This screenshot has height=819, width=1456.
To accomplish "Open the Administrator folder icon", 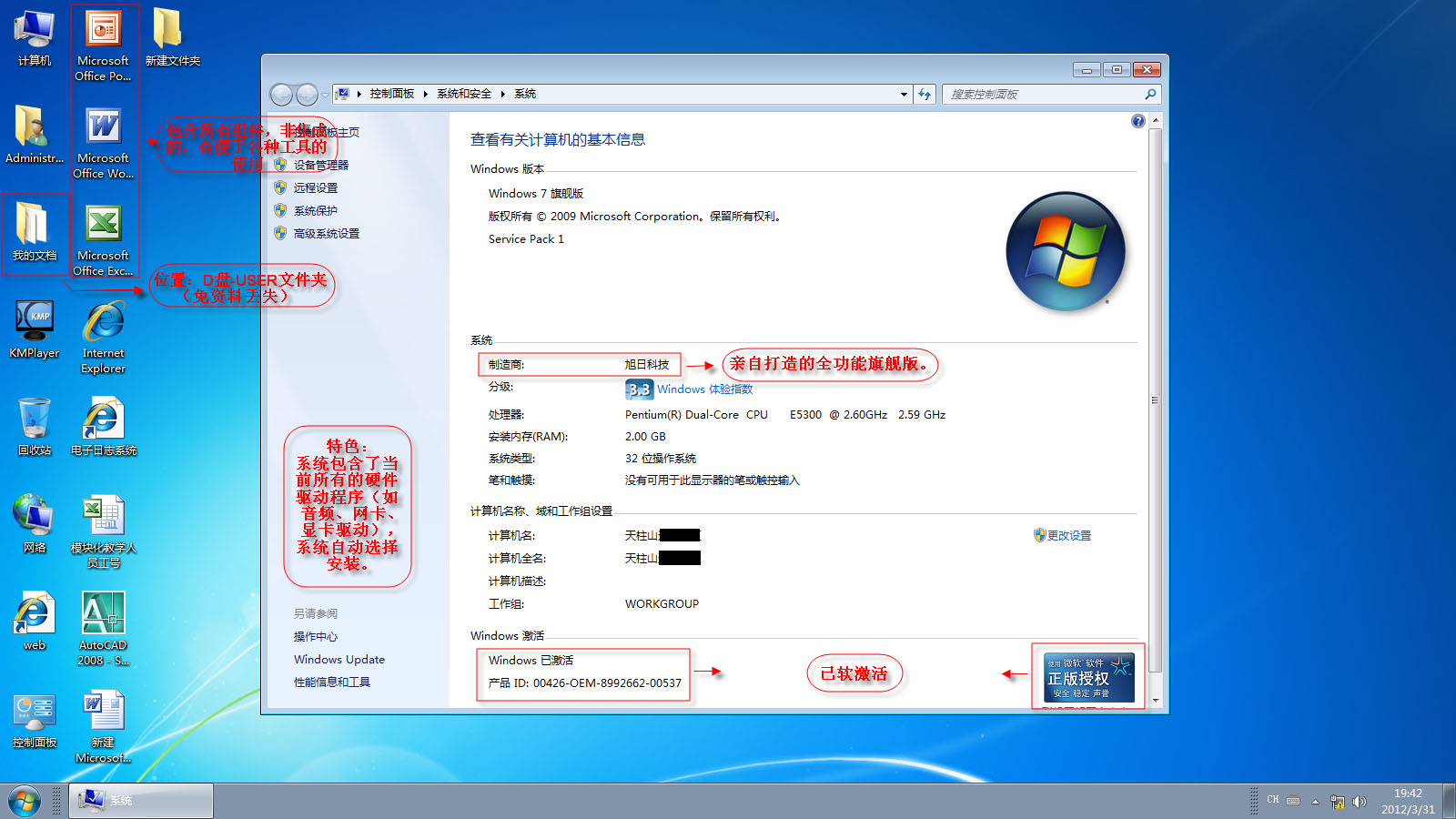I will (x=35, y=135).
